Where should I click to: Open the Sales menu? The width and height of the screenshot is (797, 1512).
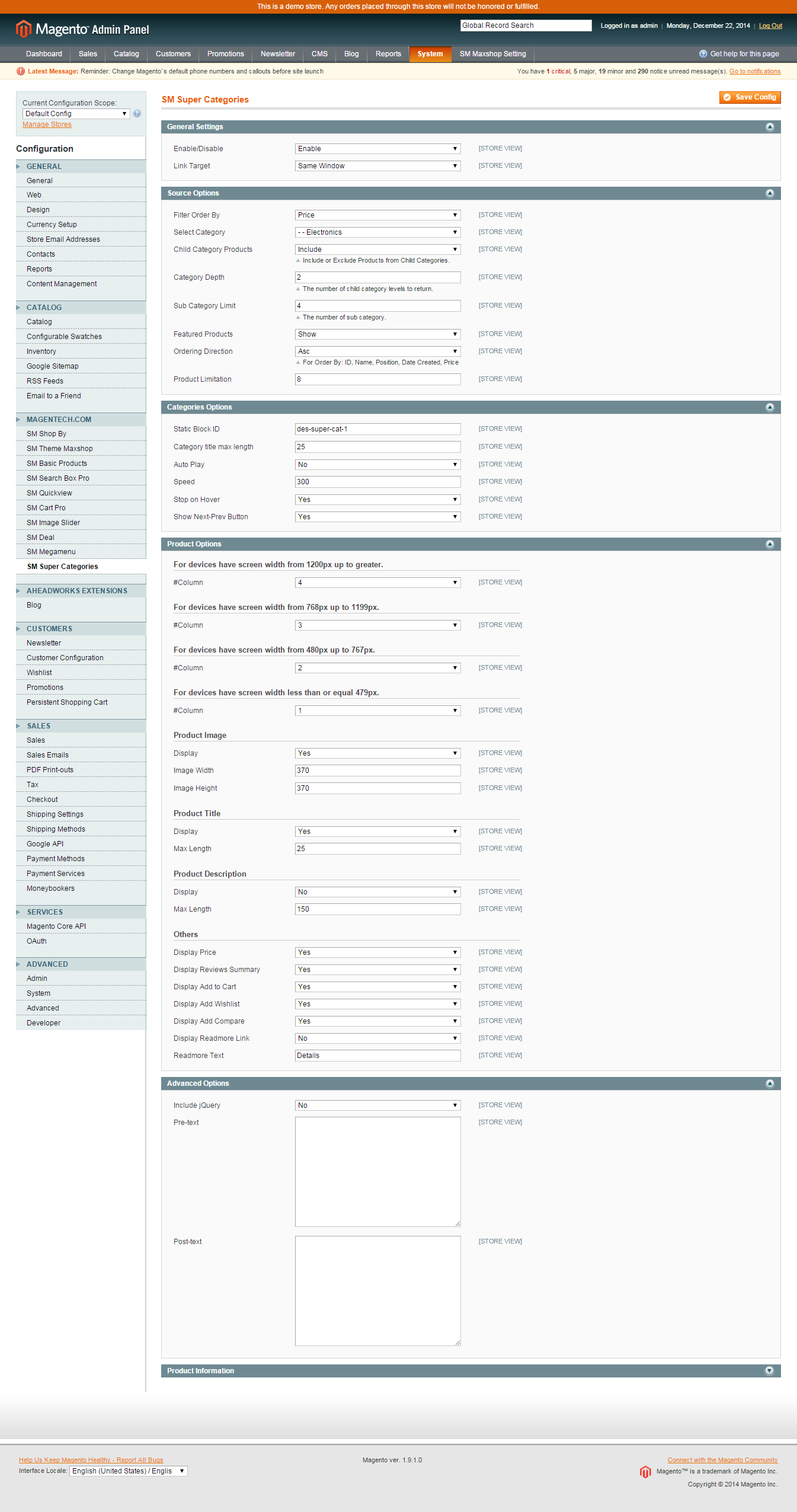pyautogui.click(x=88, y=54)
